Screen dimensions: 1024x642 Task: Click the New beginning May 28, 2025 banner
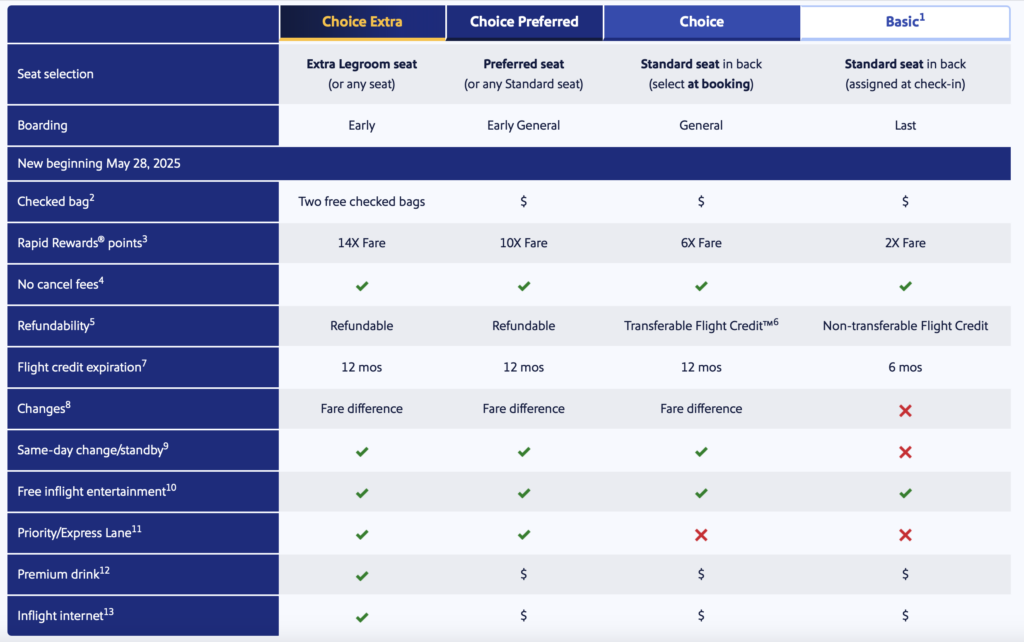click(x=509, y=163)
